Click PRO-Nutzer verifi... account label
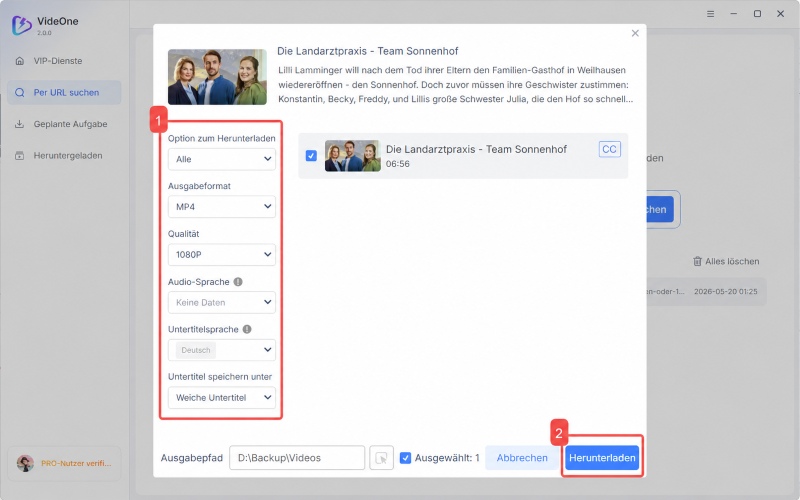This screenshot has width=800, height=500. pyautogui.click(x=76, y=463)
